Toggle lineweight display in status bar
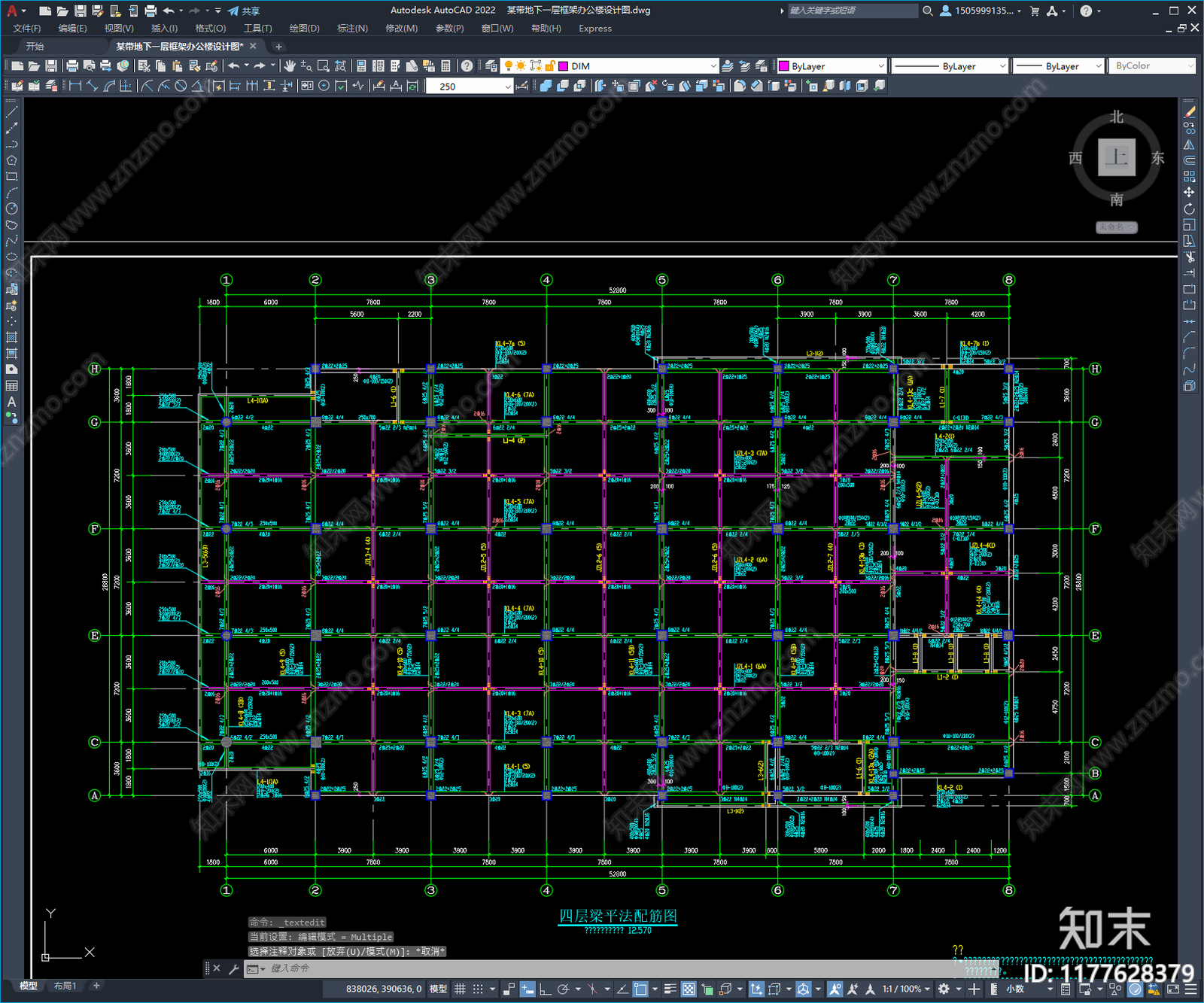Screen dimensions: 1204x1003 point(670,989)
